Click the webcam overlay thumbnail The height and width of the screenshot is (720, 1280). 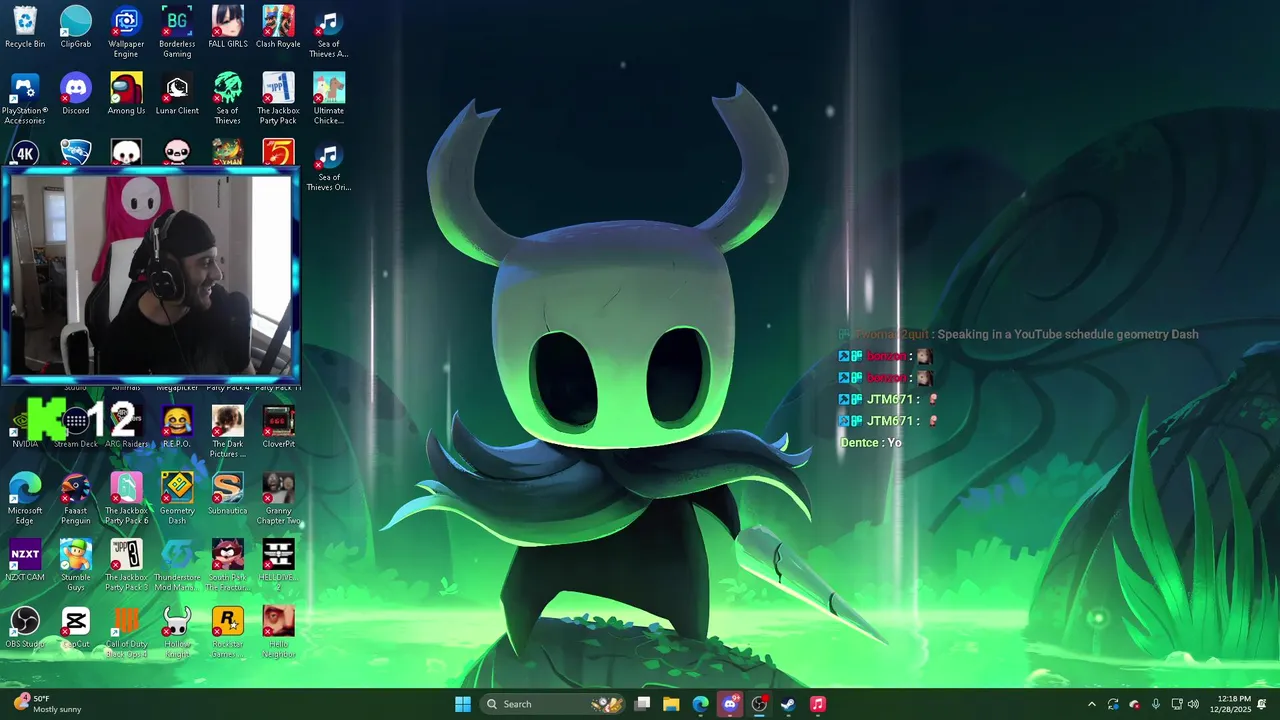(150, 276)
